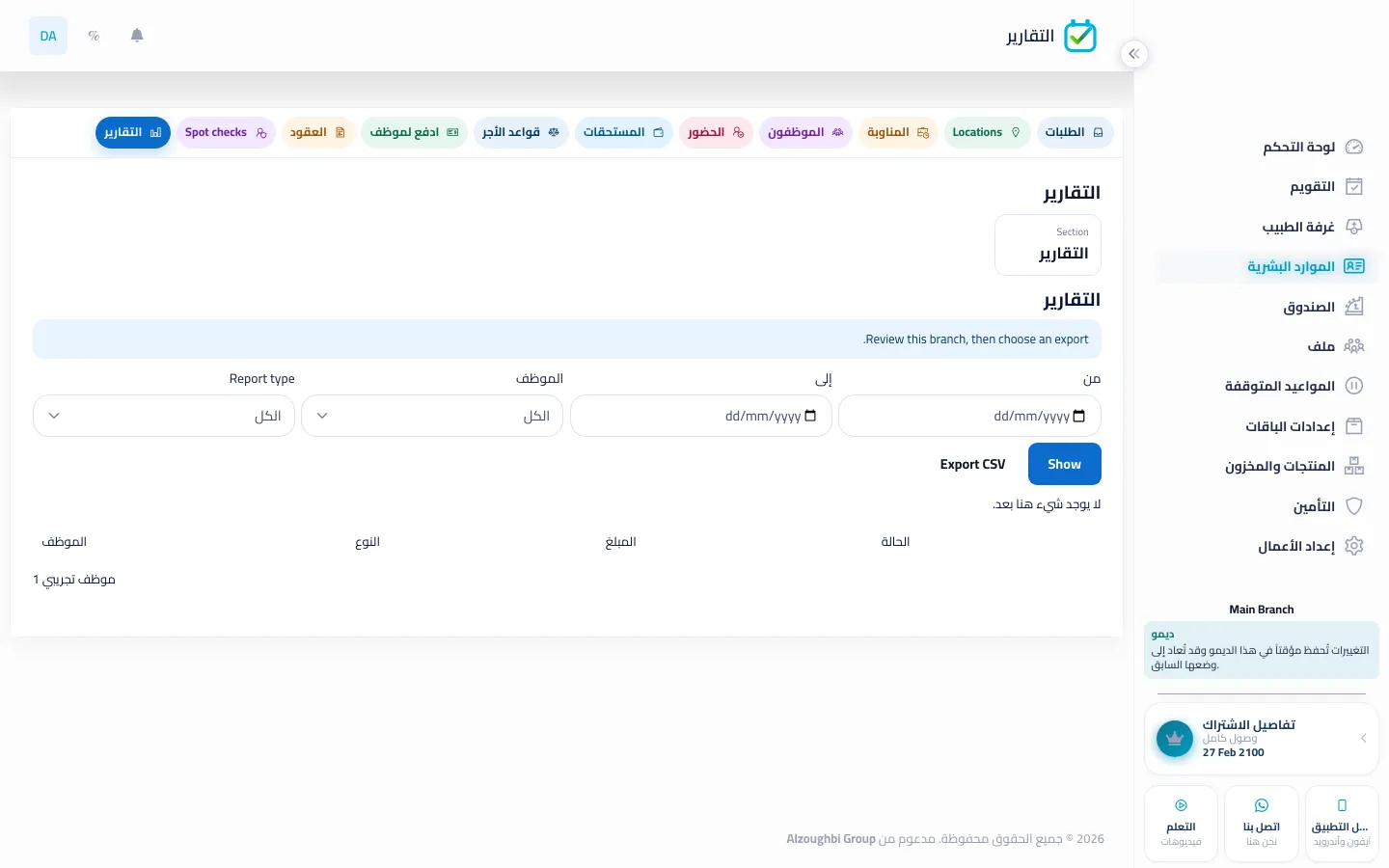The width and height of the screenshot is (1389, 868).
Task: Click the موظف تجريبي 1 table row
Action: (567, 580)
